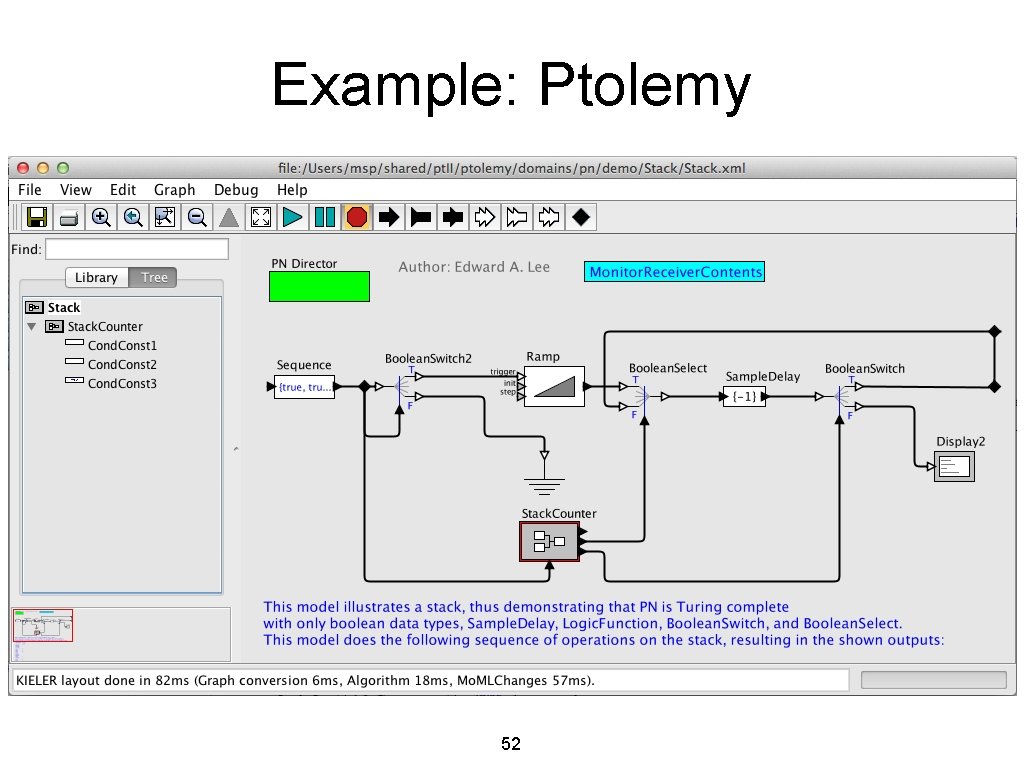This screenshot has height=768, width=1024.
Task: Select the BooleanSwitch actor near Display2
Action: pos(840,396)
